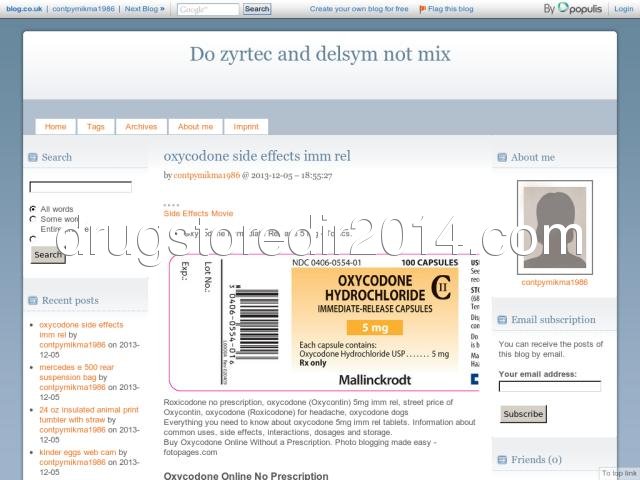Focus the sidebar search text field
Image resolution: width=640 pixels, height=480 pixels.
point(80,187)
